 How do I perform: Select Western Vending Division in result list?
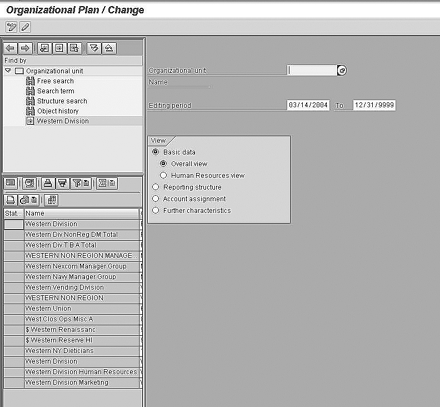82,287
